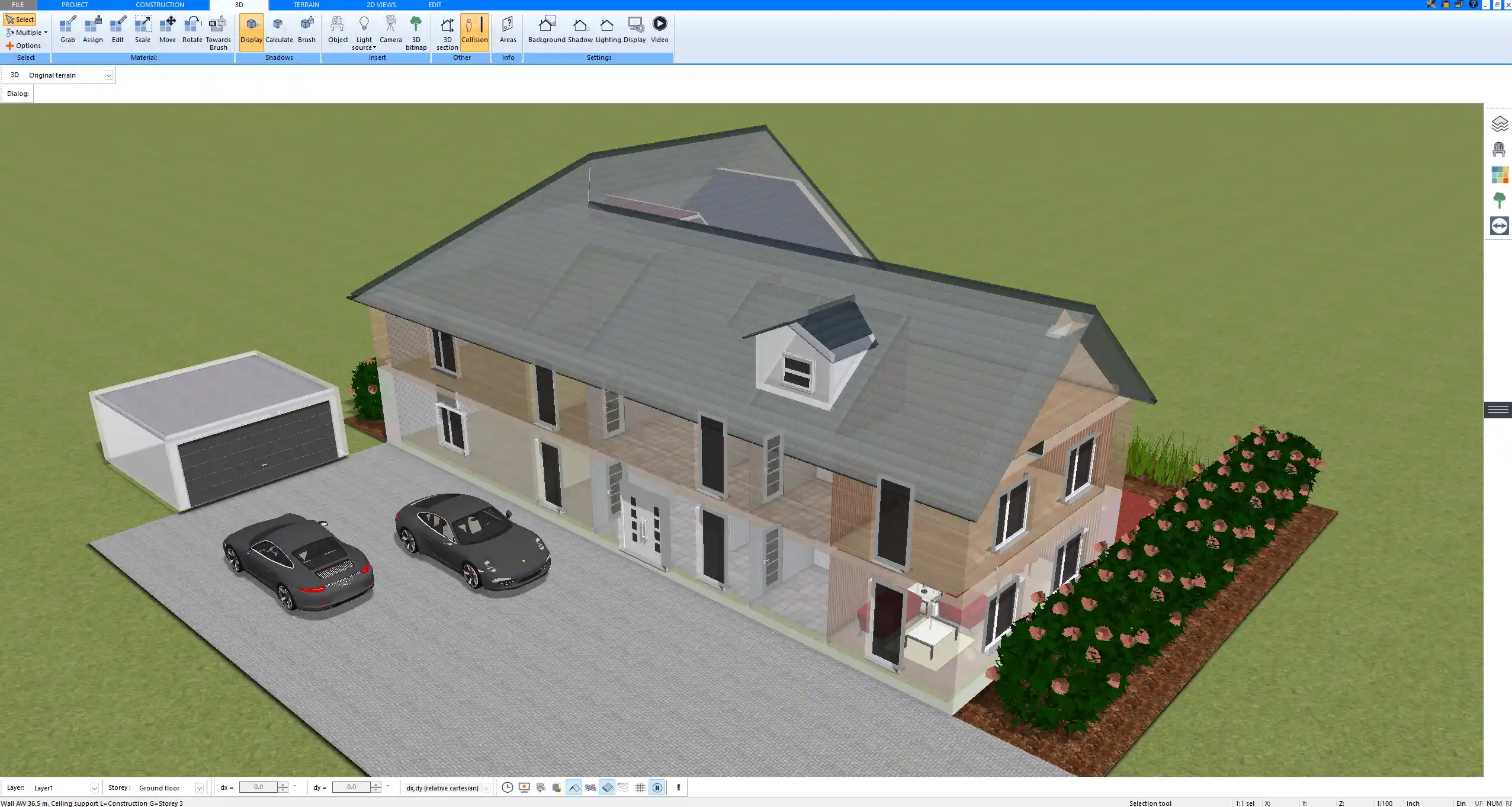This screenshot has width=1512, height=807.
Task: Toggle the grid display in status bar
Action: point(640,787)
